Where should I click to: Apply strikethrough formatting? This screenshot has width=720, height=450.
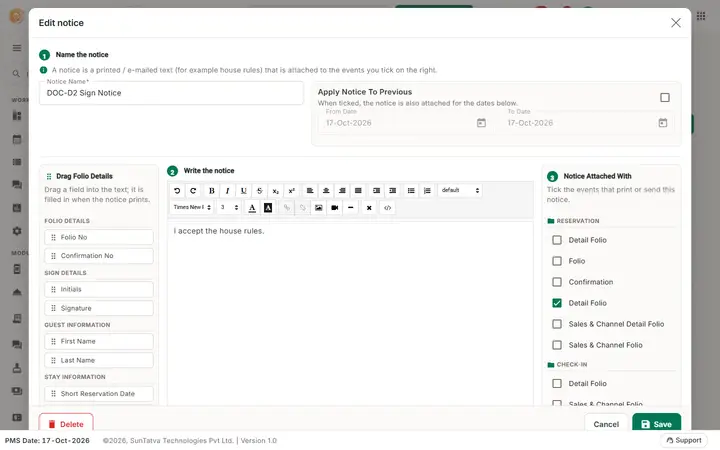(259, 191)
